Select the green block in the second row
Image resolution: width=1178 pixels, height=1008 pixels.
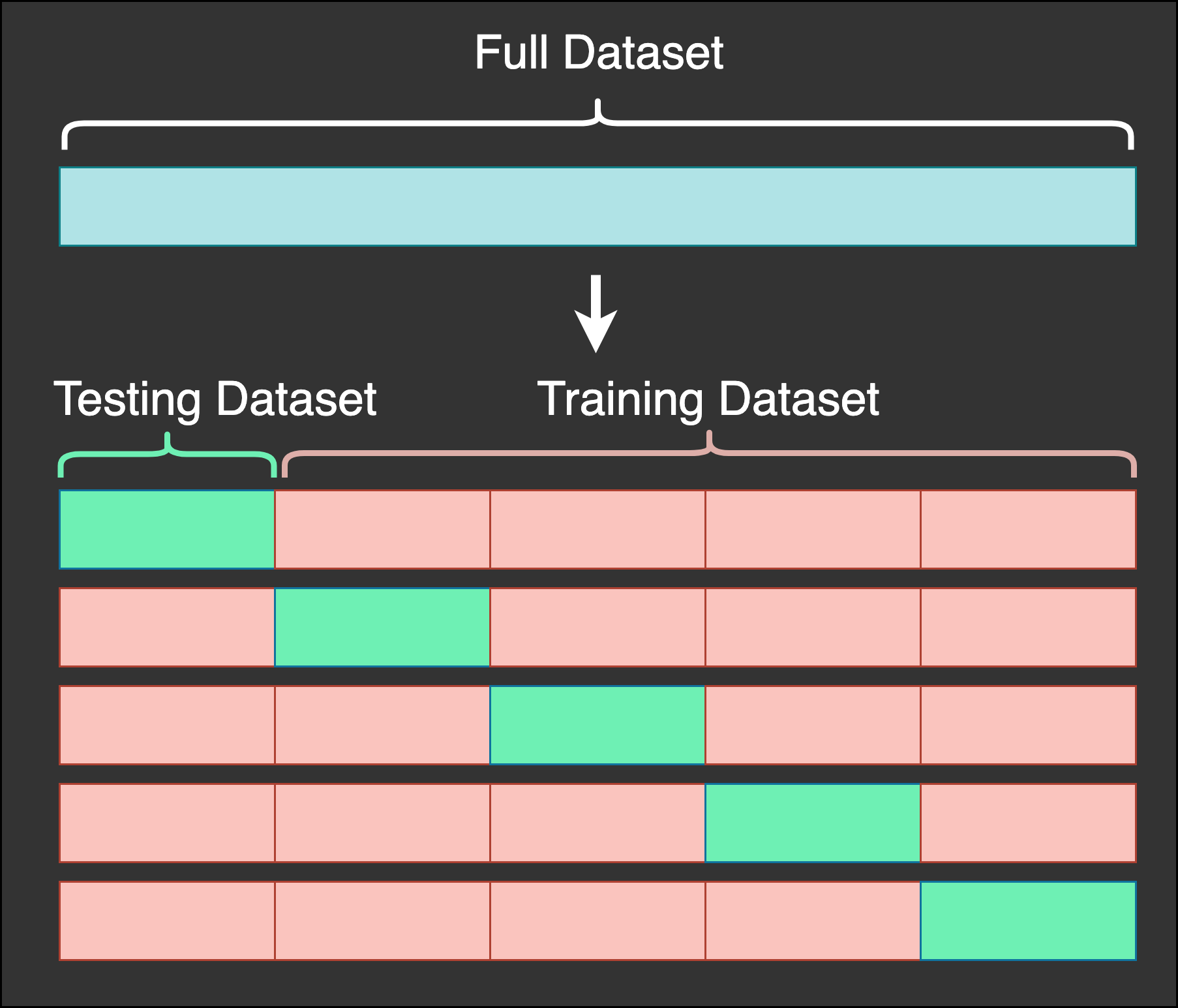pos(382,628)
